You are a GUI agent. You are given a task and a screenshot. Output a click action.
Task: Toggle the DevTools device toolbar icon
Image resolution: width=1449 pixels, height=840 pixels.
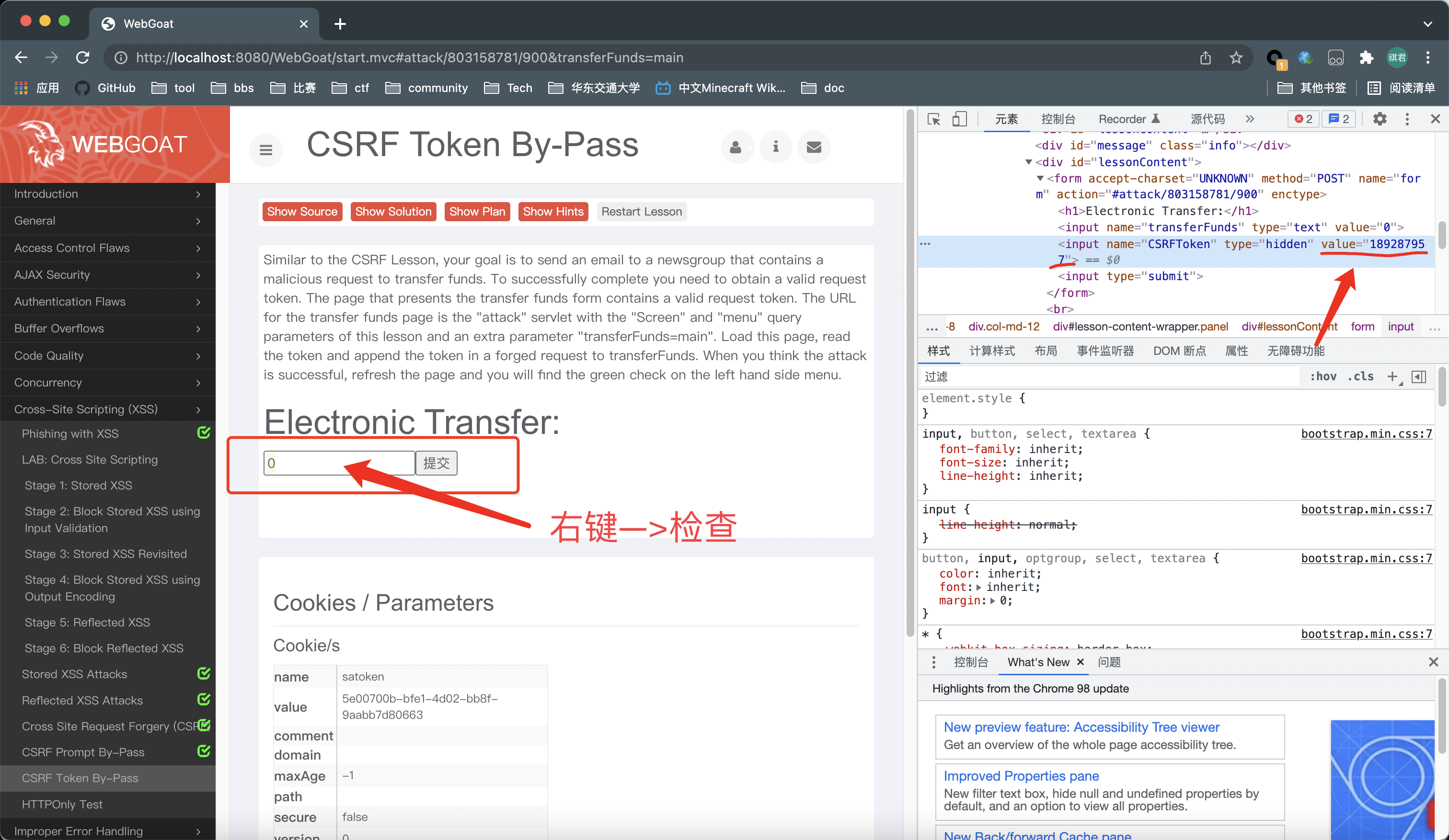coord(959,119)
